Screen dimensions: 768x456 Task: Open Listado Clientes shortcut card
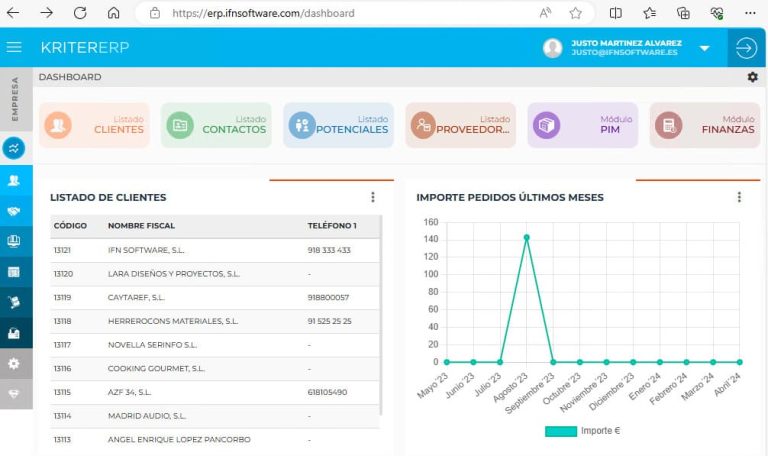coord(95,125)
